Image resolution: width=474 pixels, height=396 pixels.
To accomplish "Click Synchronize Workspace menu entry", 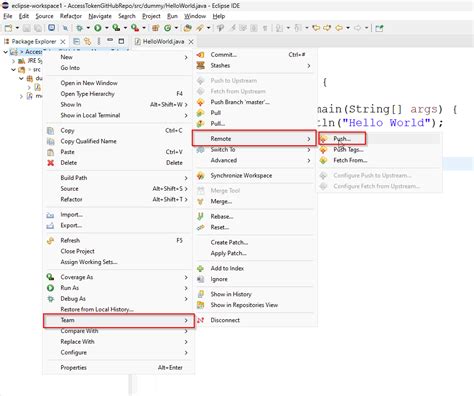I will 255,175.
